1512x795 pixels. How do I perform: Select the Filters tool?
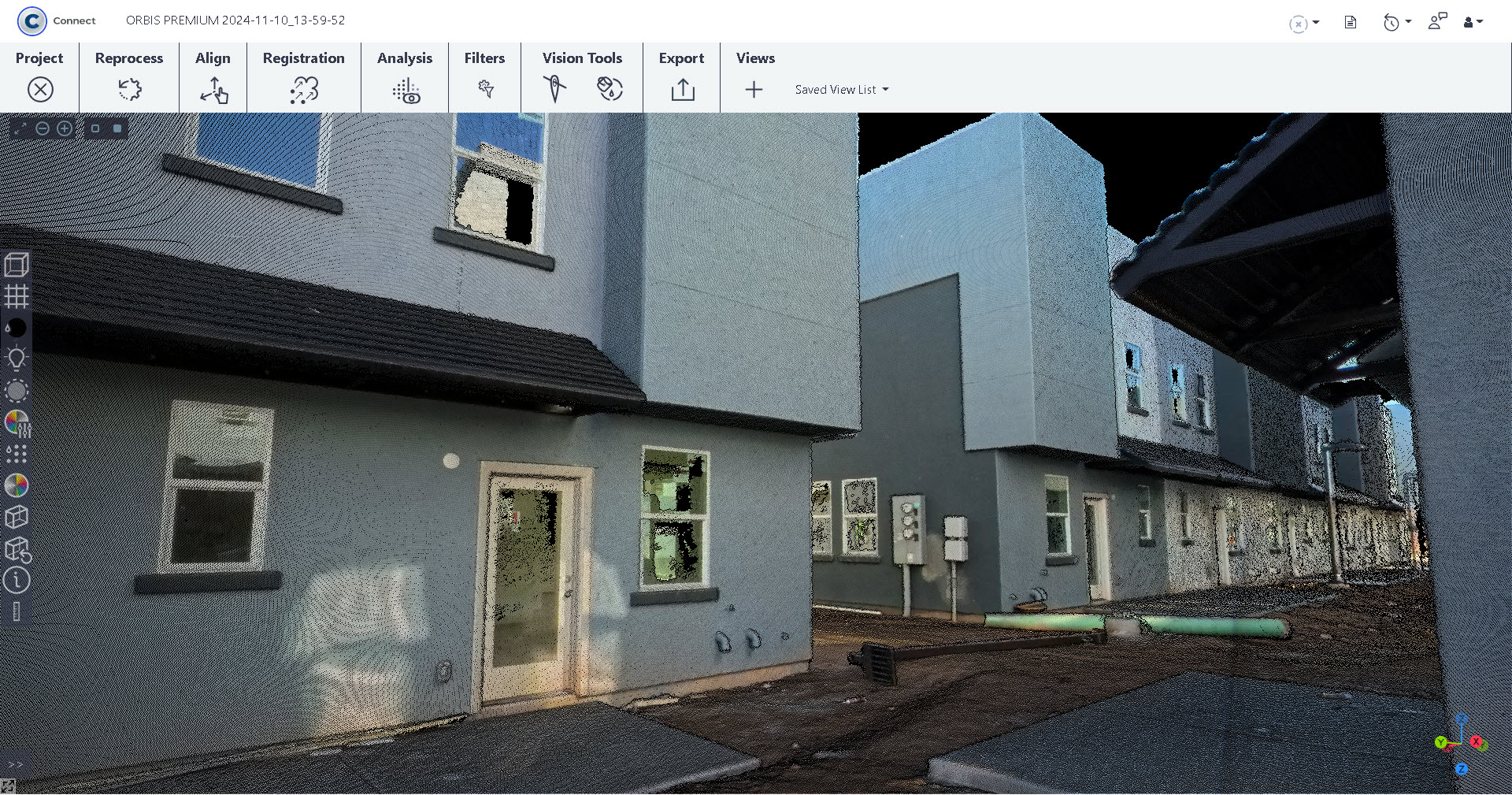[485, 89]
